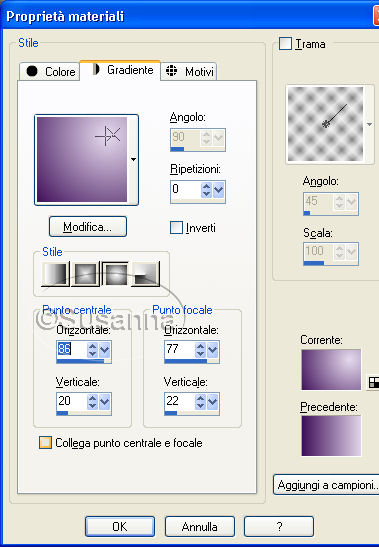Expand the Ripetizioni value dropdown
This screenshot has height=547, width=379.
point(218,190)
